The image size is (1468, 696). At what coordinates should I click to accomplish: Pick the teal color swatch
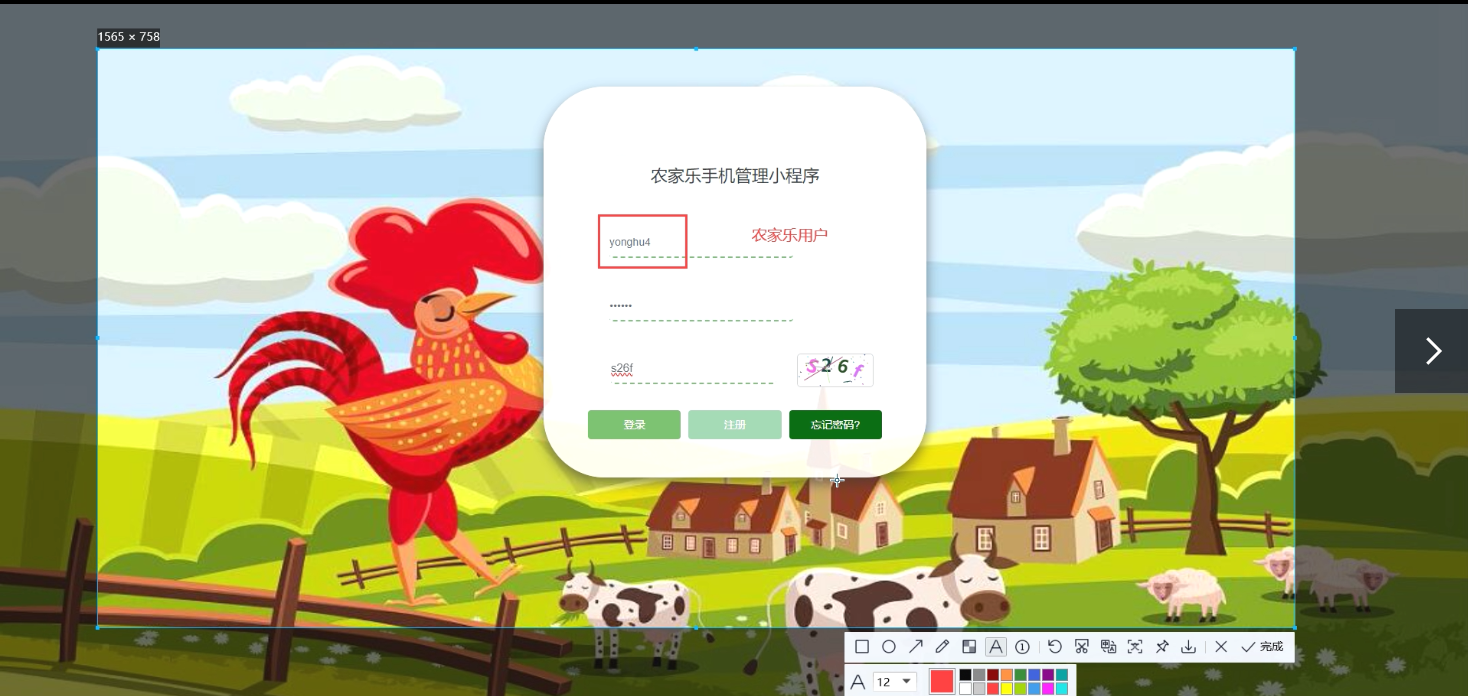pyautogui.click(x=1062, y=675)
